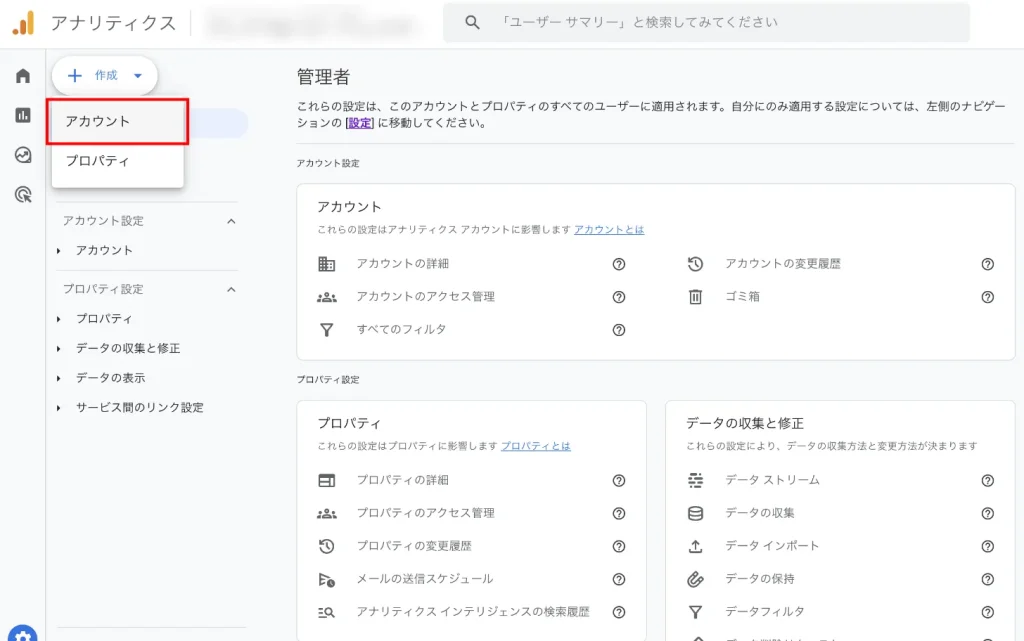Click the stream icon beside データ ストリーム
Screen dimensions: 1024x641
pyautogui.click(x=696, y=480)
